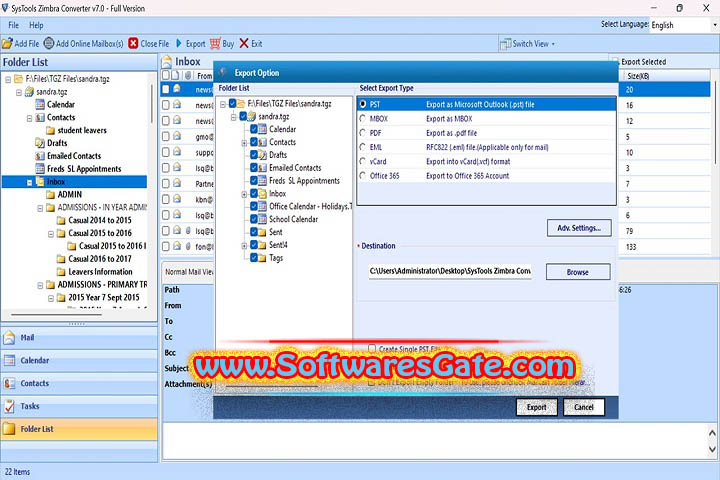
Task: Switch to Normal Mail View tab
Action: click(x=189, y=272)
